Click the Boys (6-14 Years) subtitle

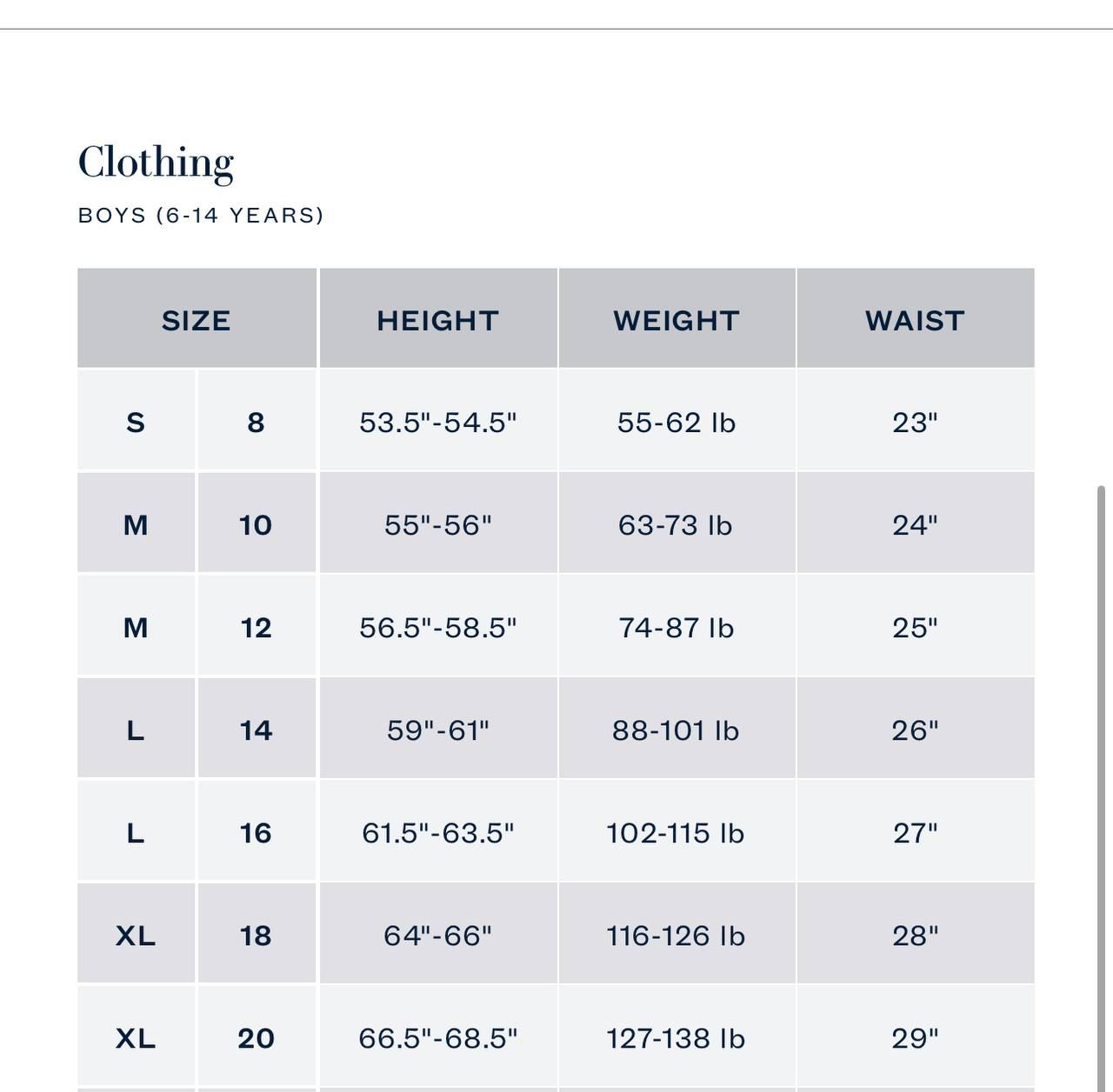[201, 215]
